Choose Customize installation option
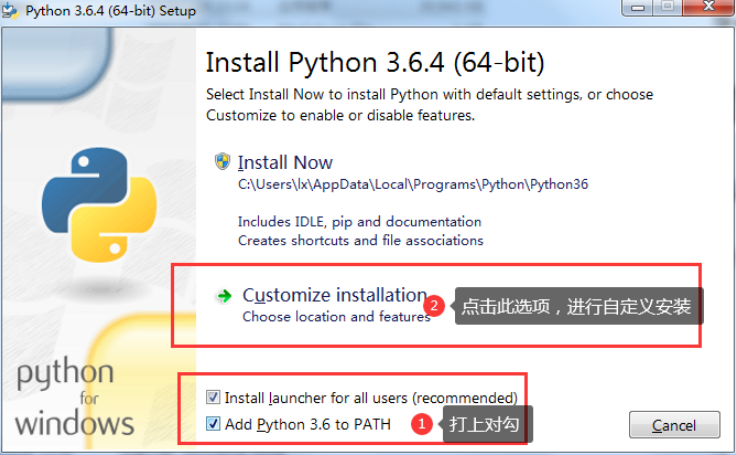This screenshot has height=455, width=736. [335, 295]
